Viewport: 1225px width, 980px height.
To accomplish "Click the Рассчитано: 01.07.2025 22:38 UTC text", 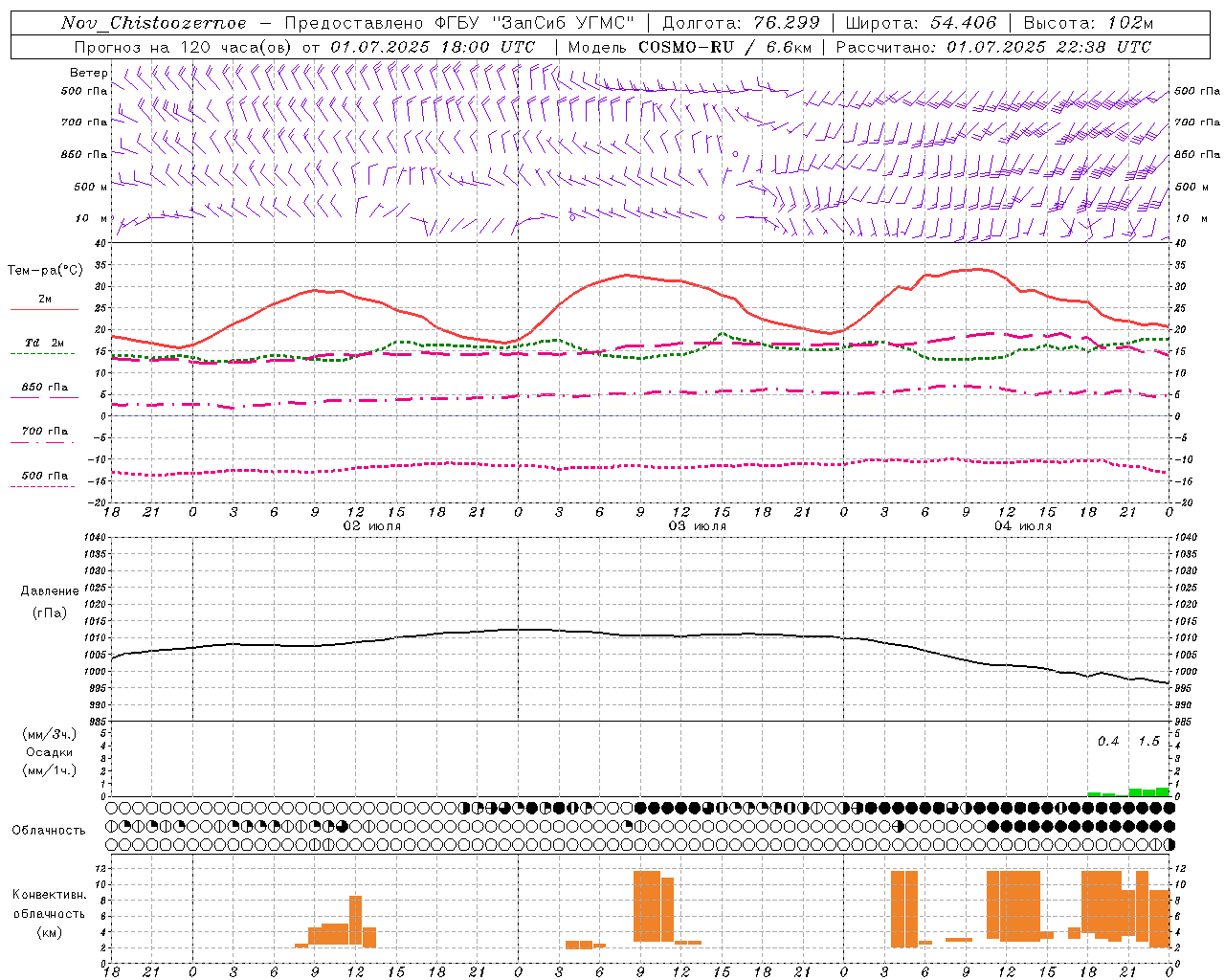I will pyautogui.click(x=993, y=47).
